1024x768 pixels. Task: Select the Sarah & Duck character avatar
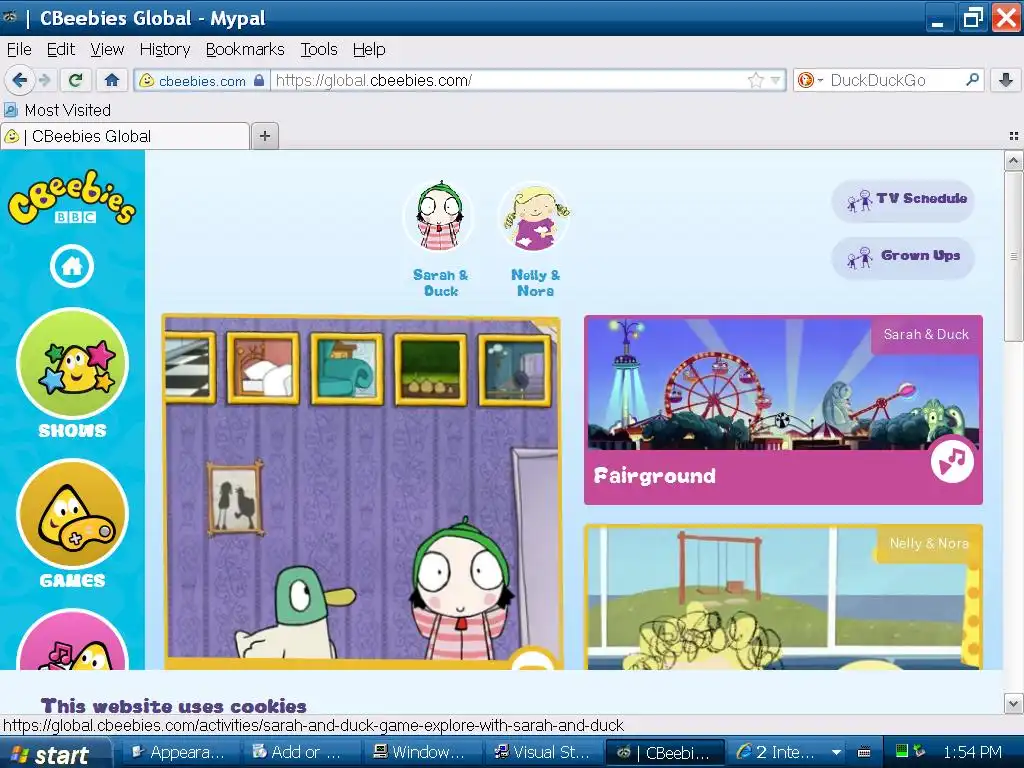440,217
